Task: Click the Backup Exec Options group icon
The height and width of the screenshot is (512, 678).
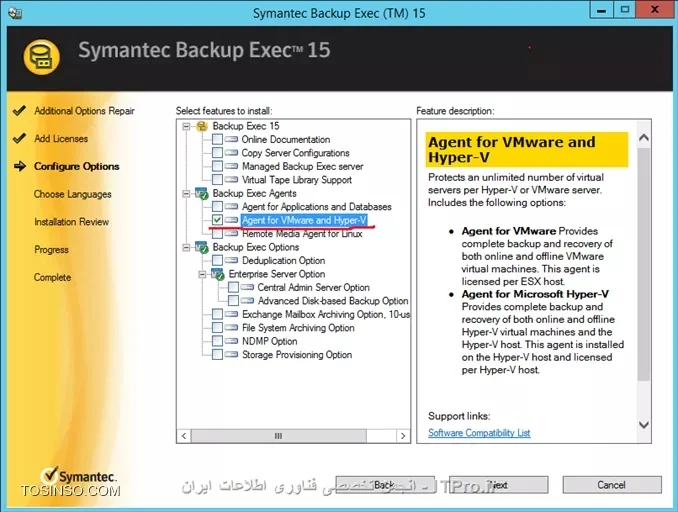Action: click(202, 247)
